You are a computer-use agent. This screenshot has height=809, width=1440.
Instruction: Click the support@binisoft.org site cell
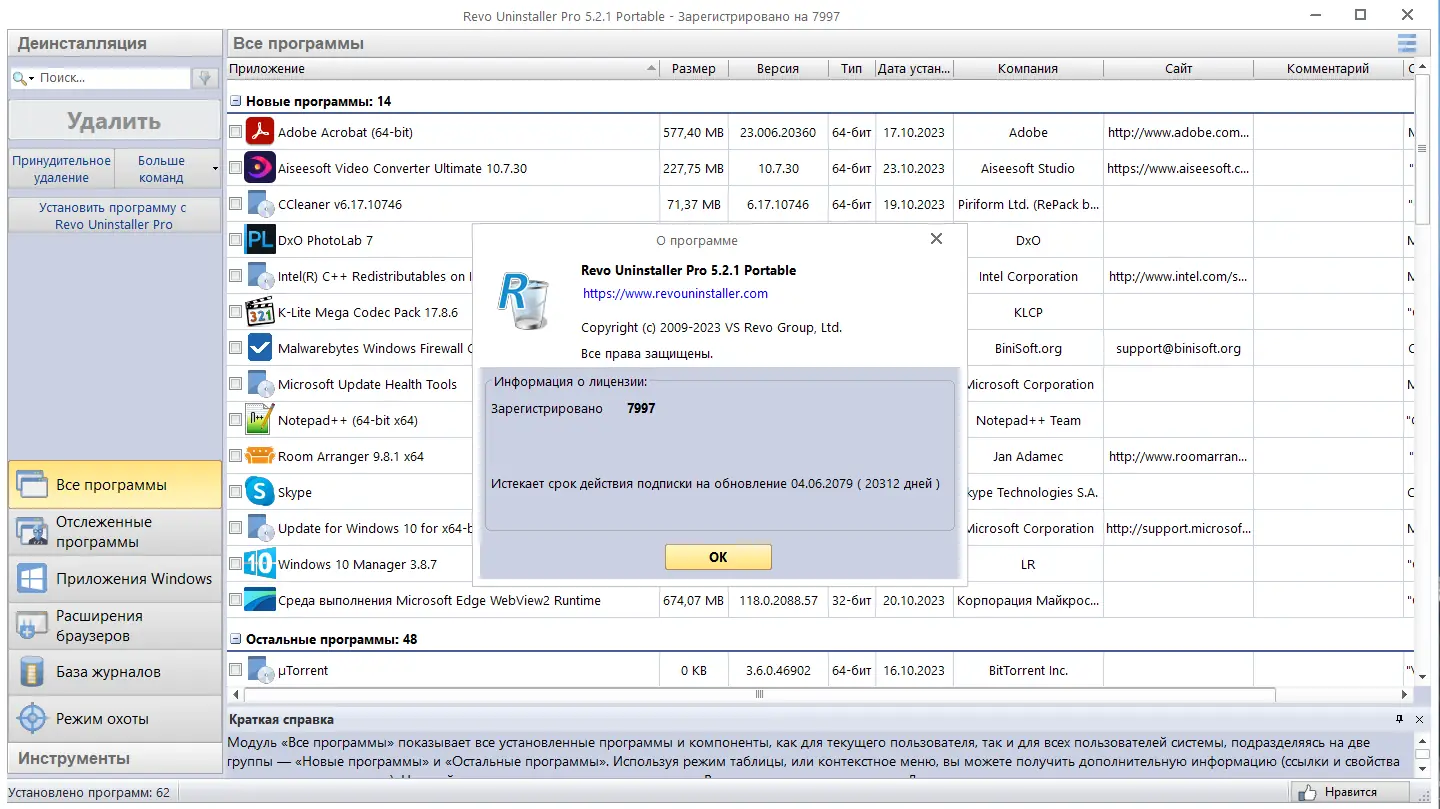[1178, 349]
